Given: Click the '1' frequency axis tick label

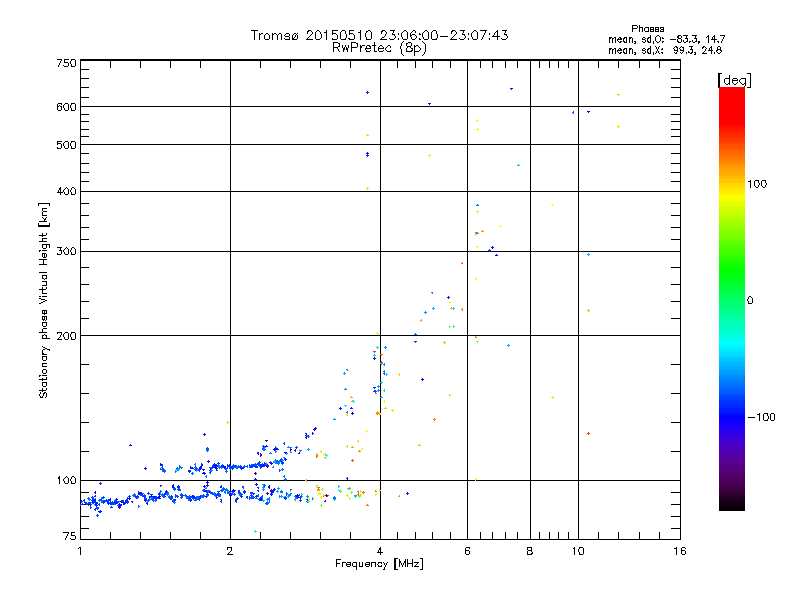Looking at the screenshot, I should [x=80, y=551].
